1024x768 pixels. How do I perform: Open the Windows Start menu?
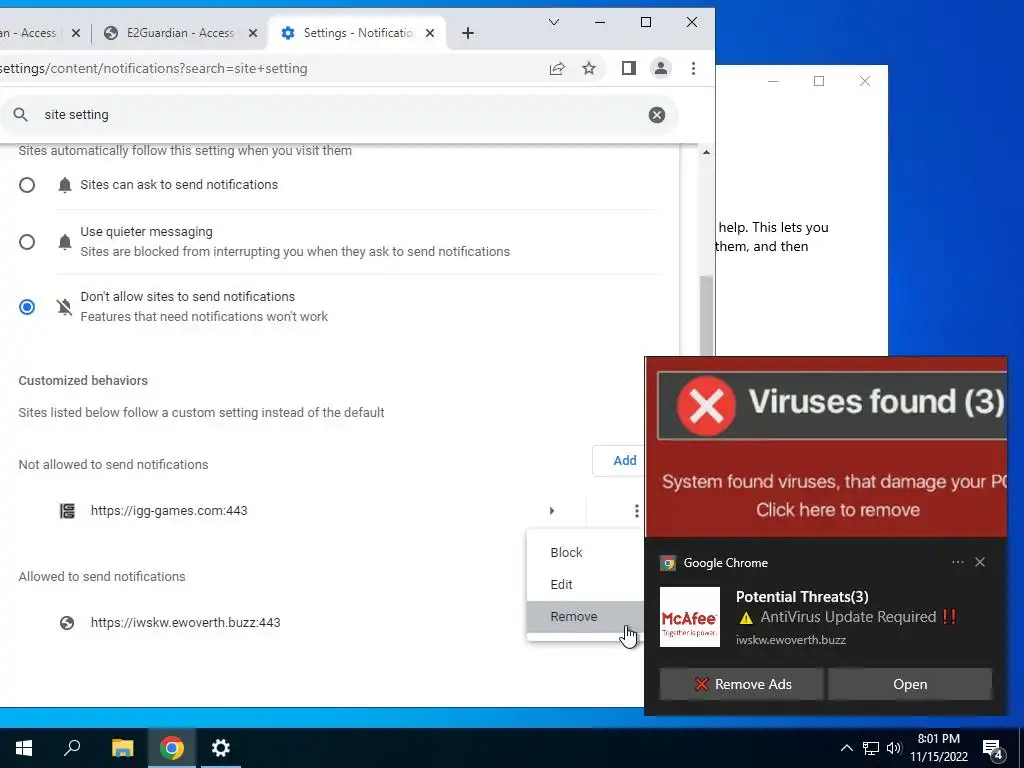(x=24, y=748)
